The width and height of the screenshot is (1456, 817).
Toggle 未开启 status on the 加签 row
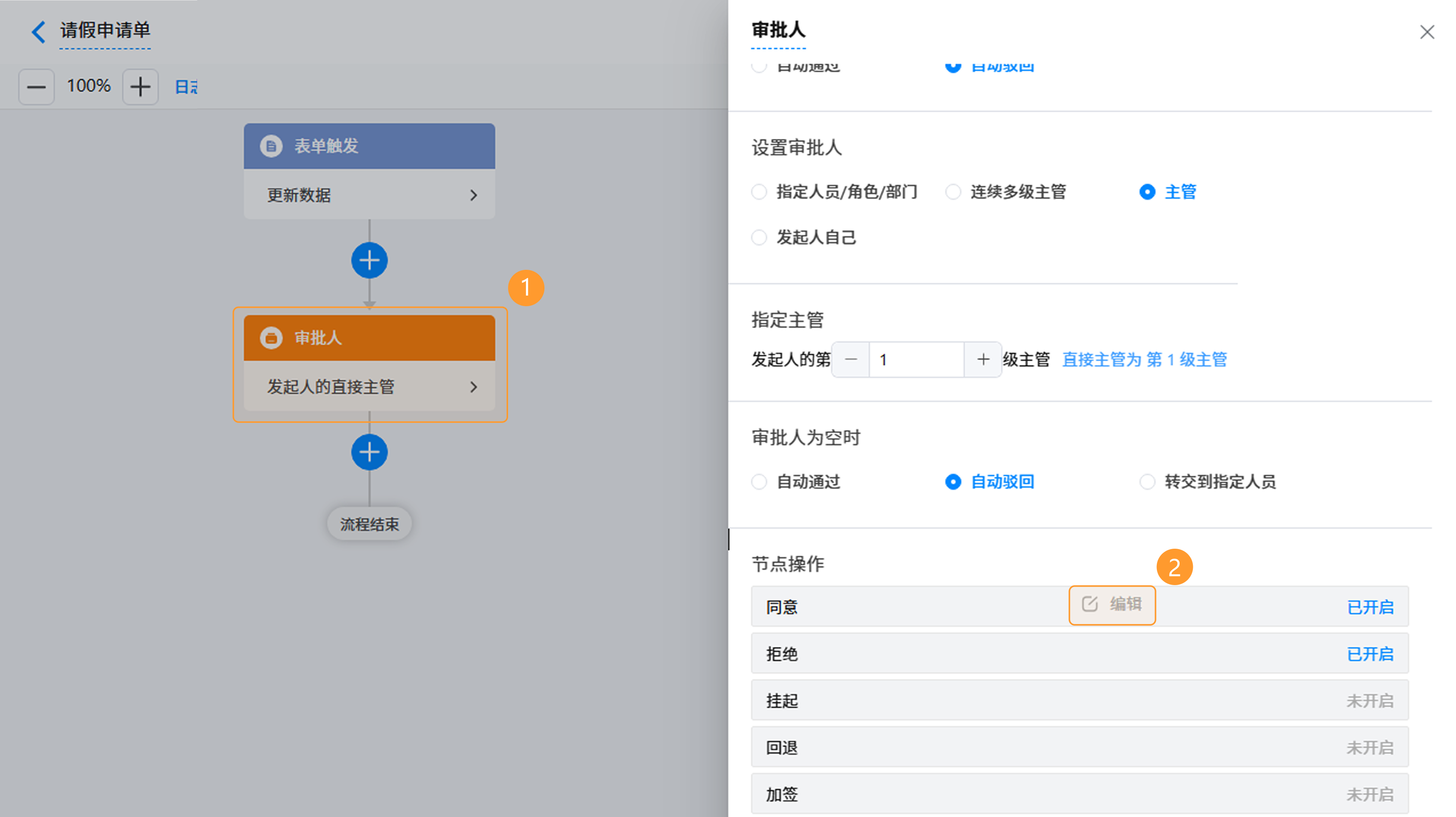click(x=1370, y=795)
